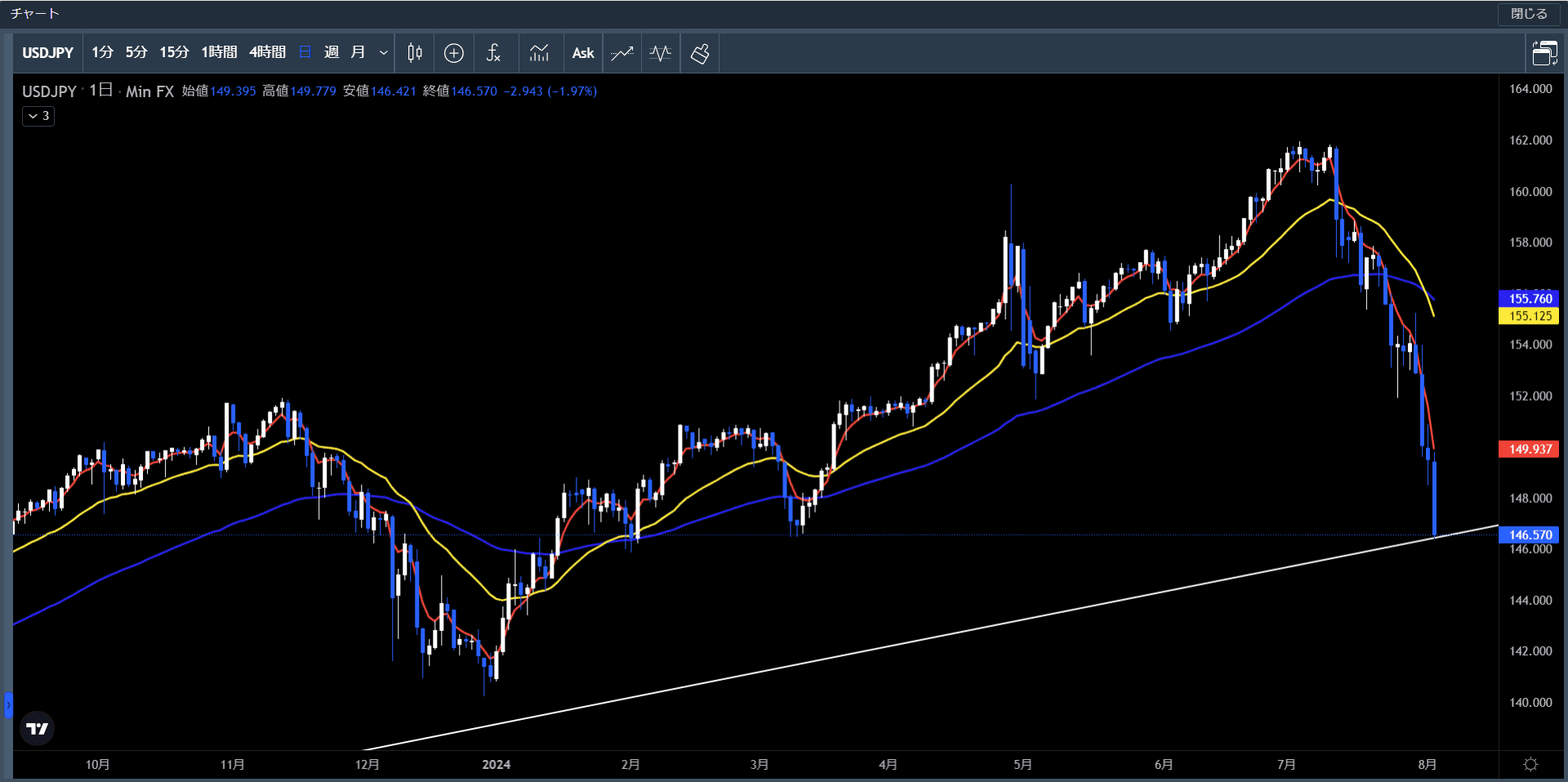The width and height of the screenshot is (1568, 782).
Task: Click the チャート window title
Action: point(35,14)
